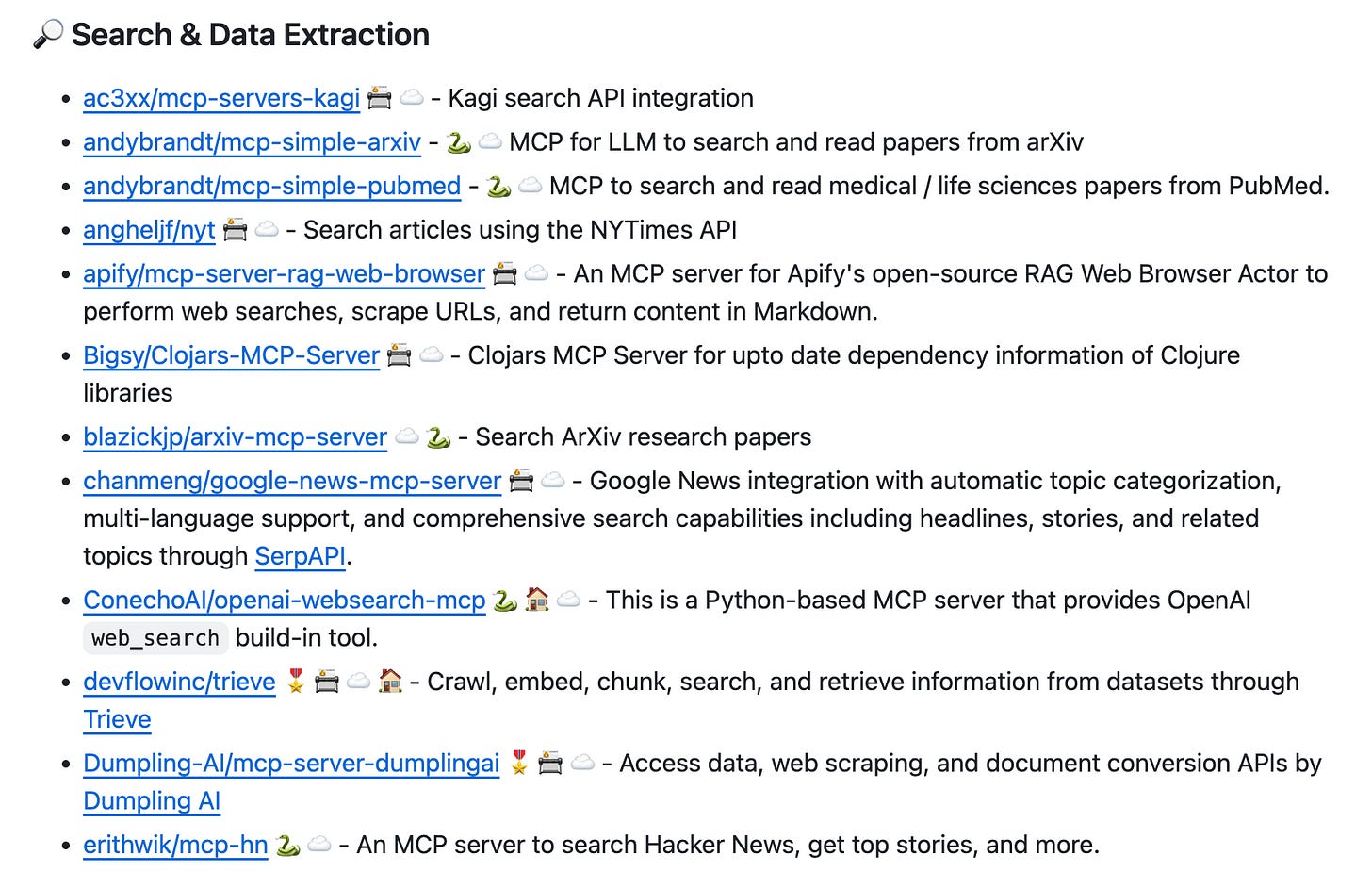Click typewriter icon beside Clojars-MCP-Server
This screenshot has width=1372, height=872.
(400, 354)
